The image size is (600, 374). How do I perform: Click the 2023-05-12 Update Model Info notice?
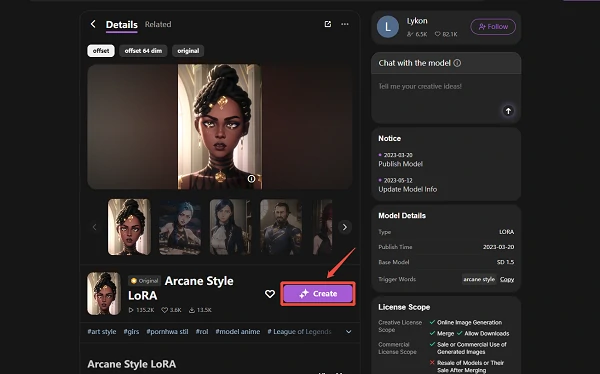click(x=408, y=185)
